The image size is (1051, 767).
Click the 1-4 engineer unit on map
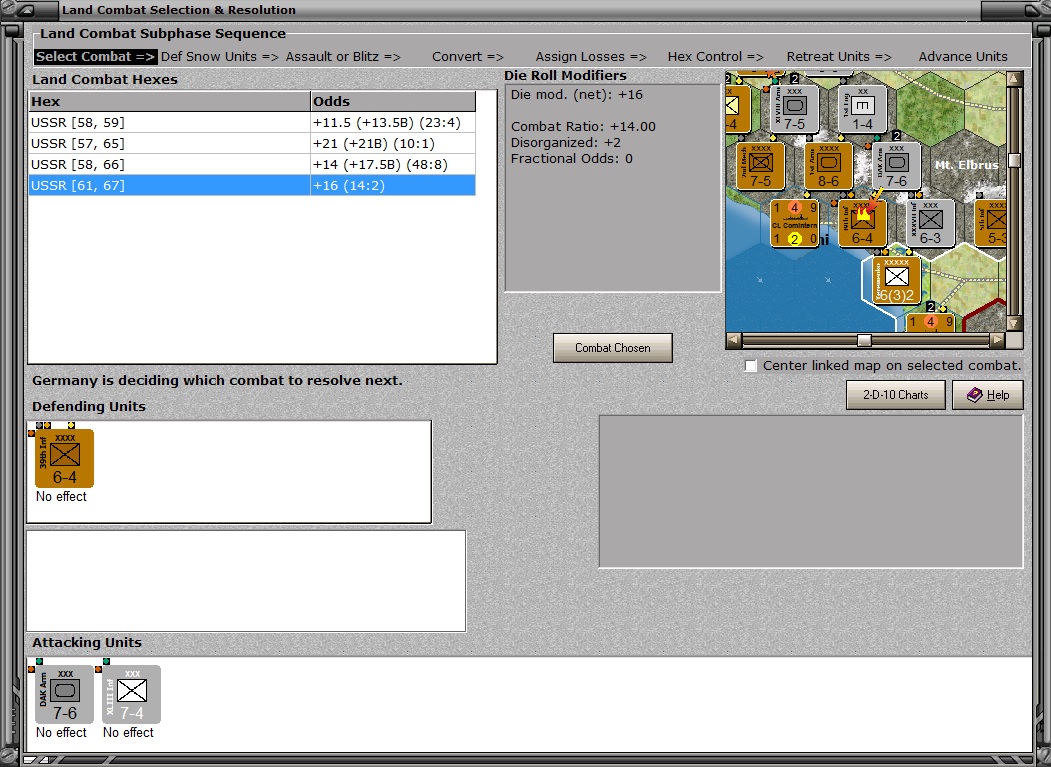pos(863,109)
